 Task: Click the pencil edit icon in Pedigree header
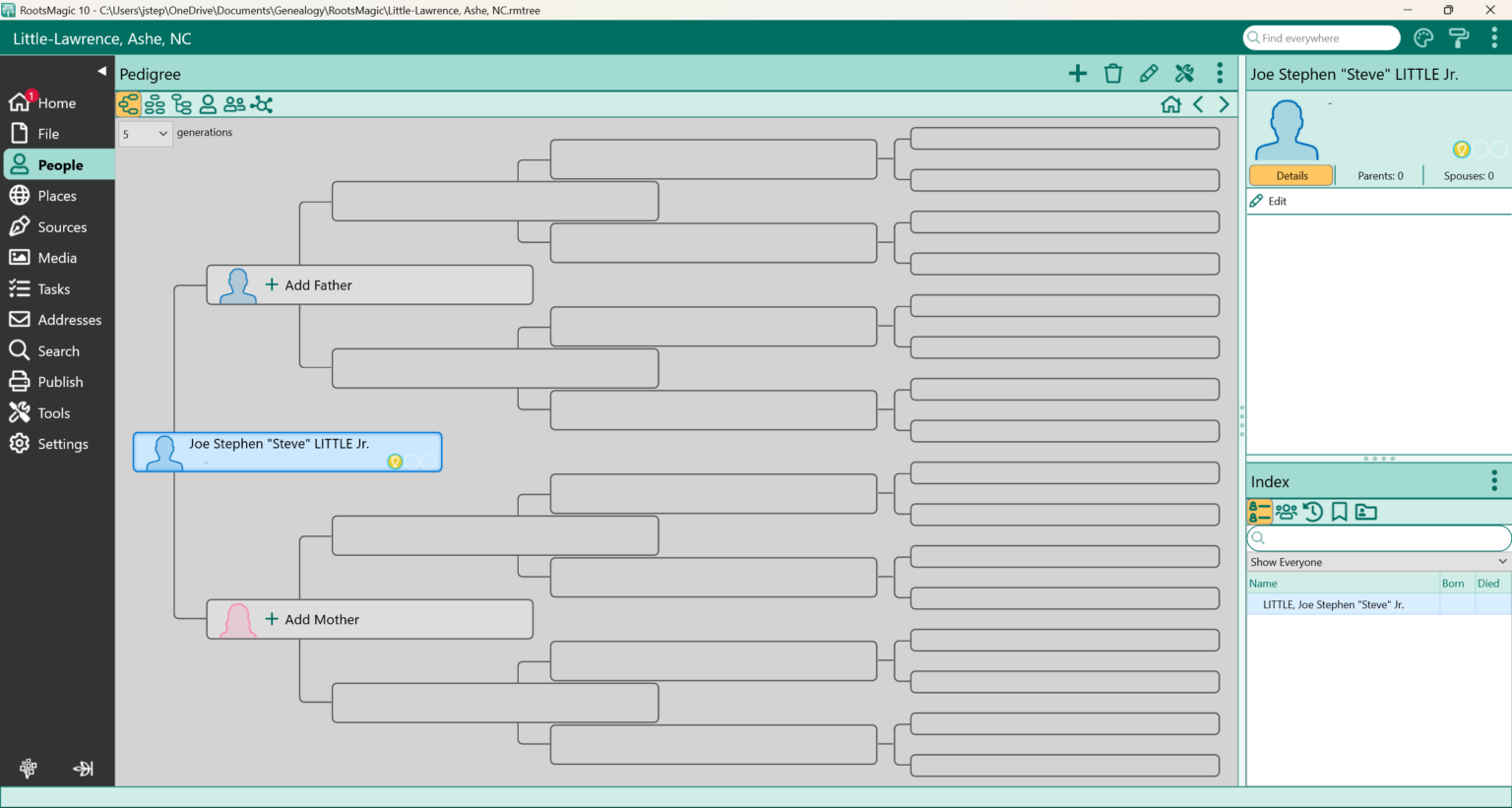click(1148, 73)
